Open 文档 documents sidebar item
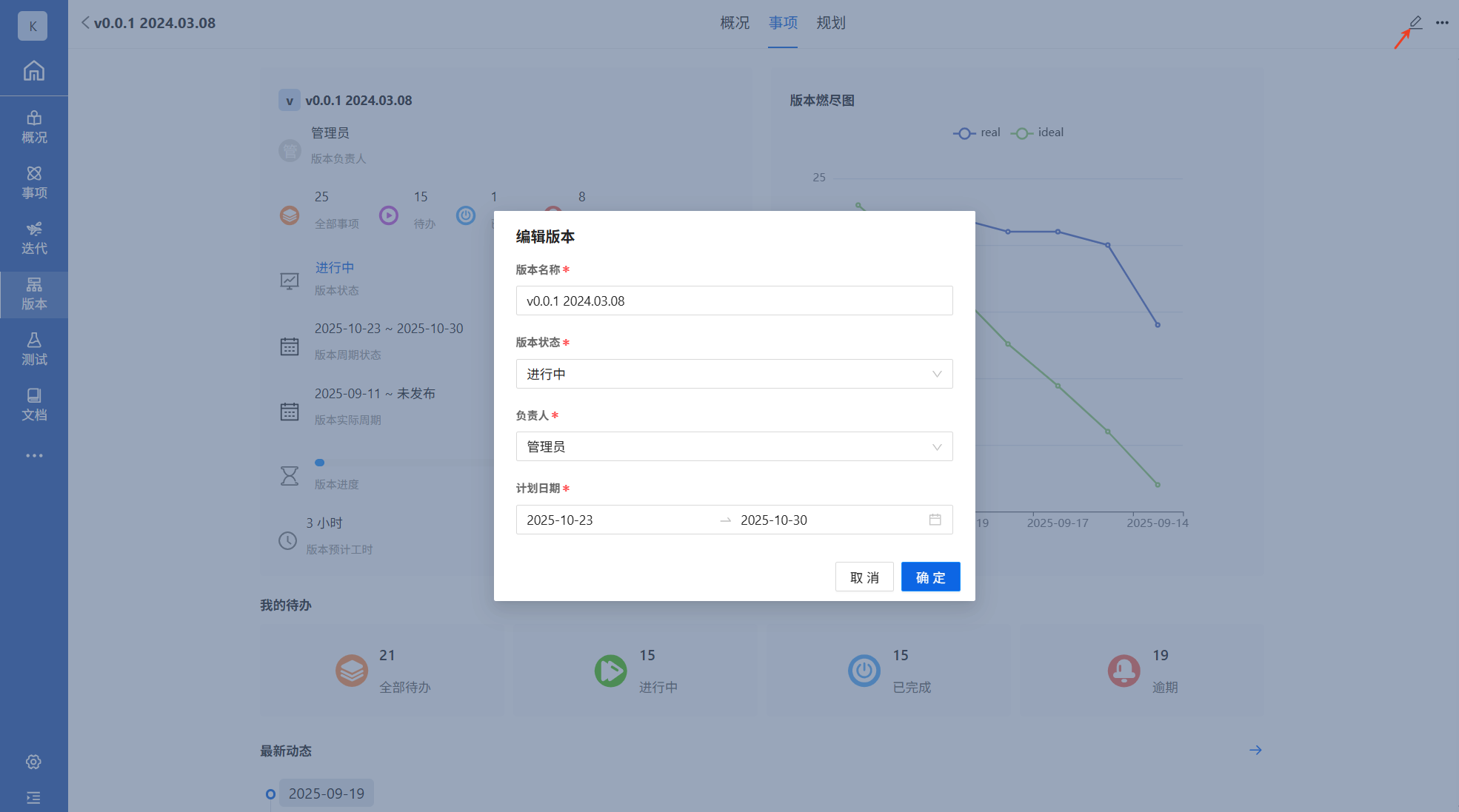Image resolution: width=1459 pixels, height=812 pixels. [x=33, y=405]
